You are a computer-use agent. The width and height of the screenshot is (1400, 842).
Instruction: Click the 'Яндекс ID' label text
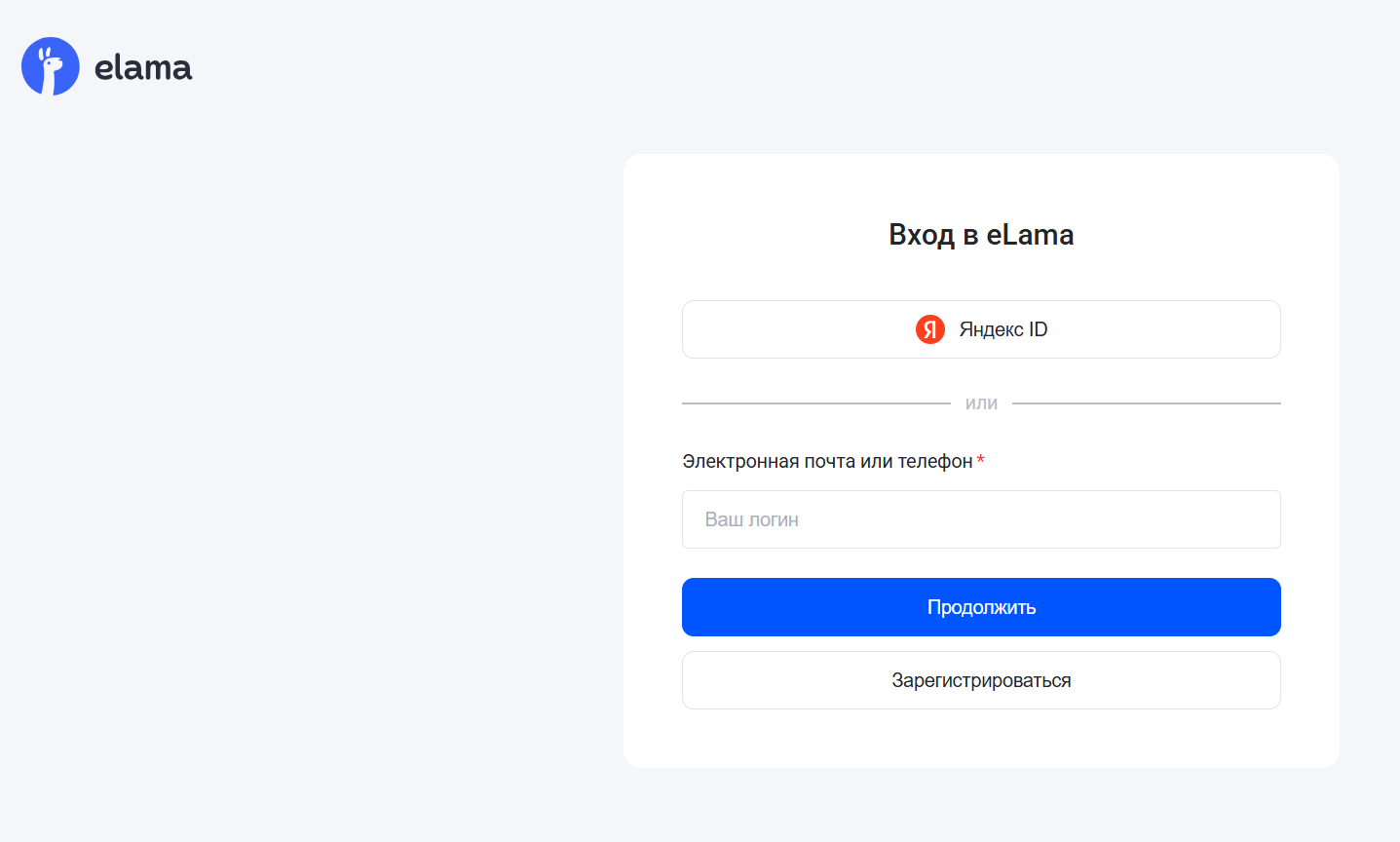[x=1003, y=329]
